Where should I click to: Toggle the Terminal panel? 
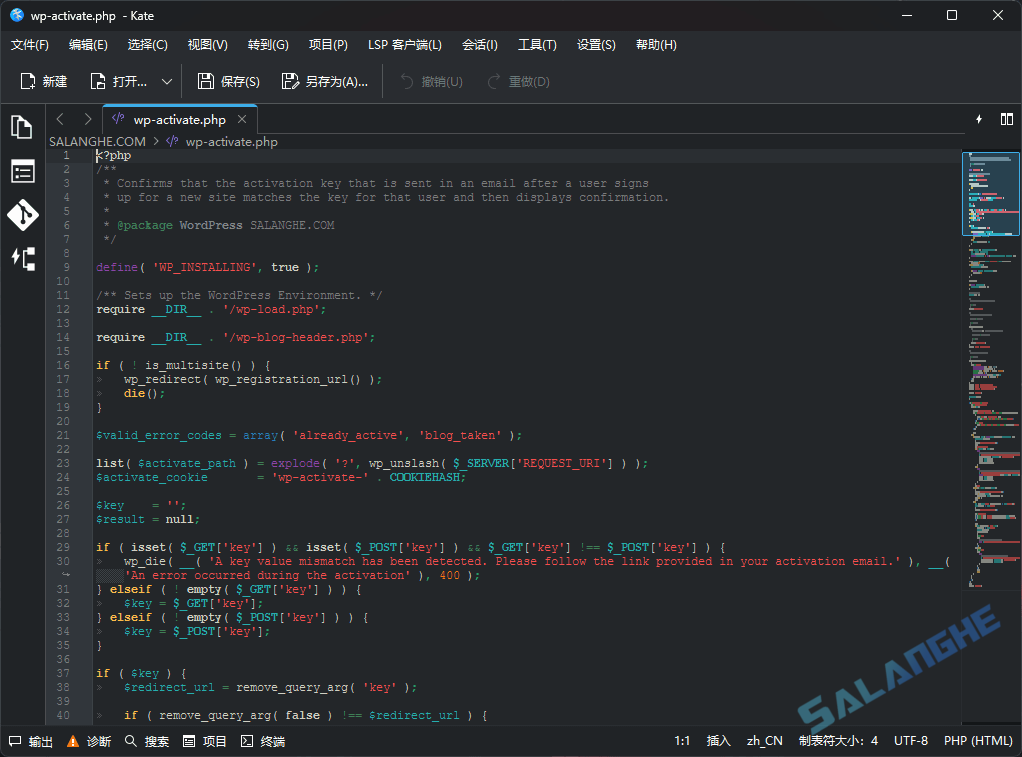(x=262, y=741)
